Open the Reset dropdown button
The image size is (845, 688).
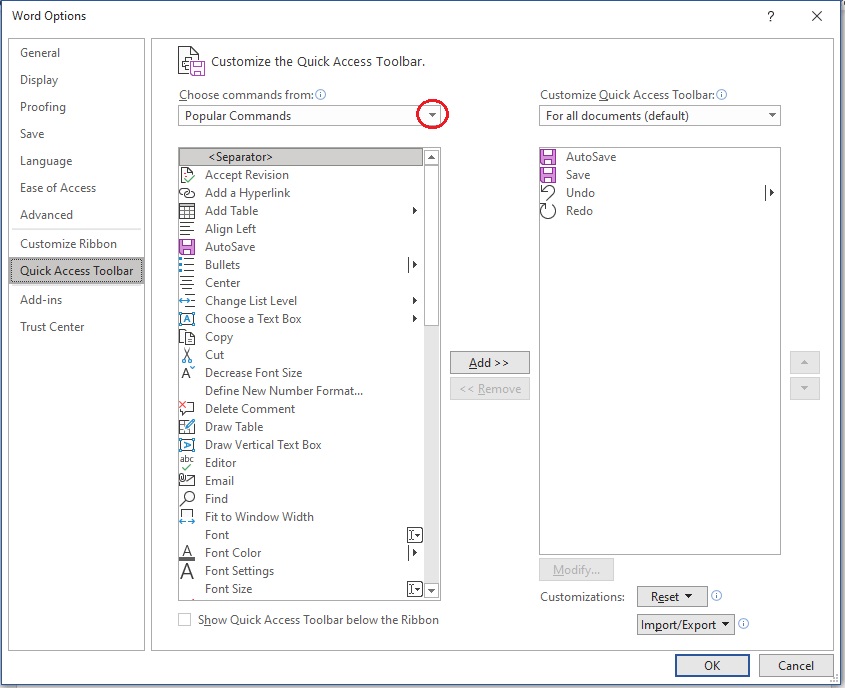pyautogui.click(x=672, y=596)
